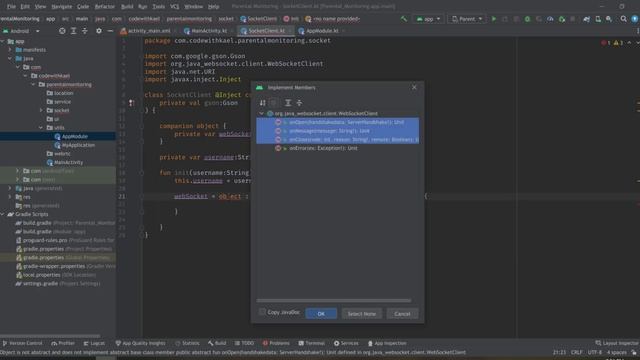Open Project panel gear options
The height and width of the screenshot is (360, 640).
pos(99,31)
